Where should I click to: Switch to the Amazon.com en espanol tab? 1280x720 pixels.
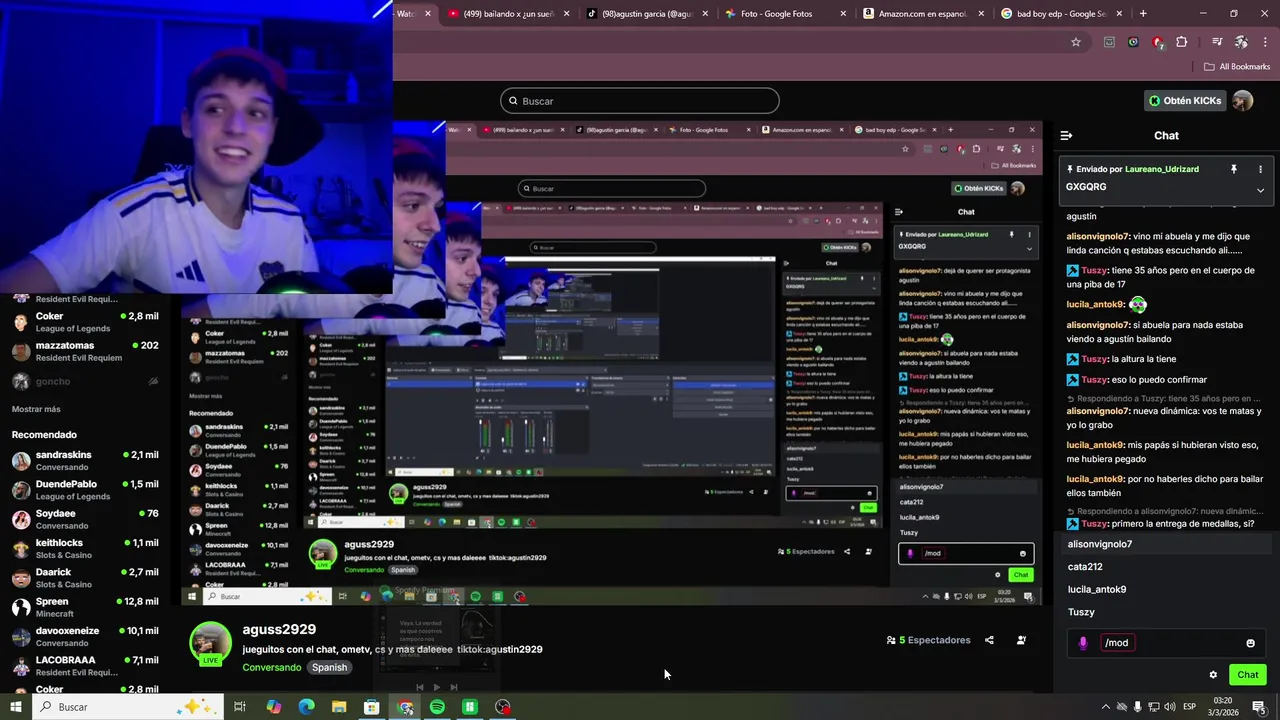pos(920,14)
